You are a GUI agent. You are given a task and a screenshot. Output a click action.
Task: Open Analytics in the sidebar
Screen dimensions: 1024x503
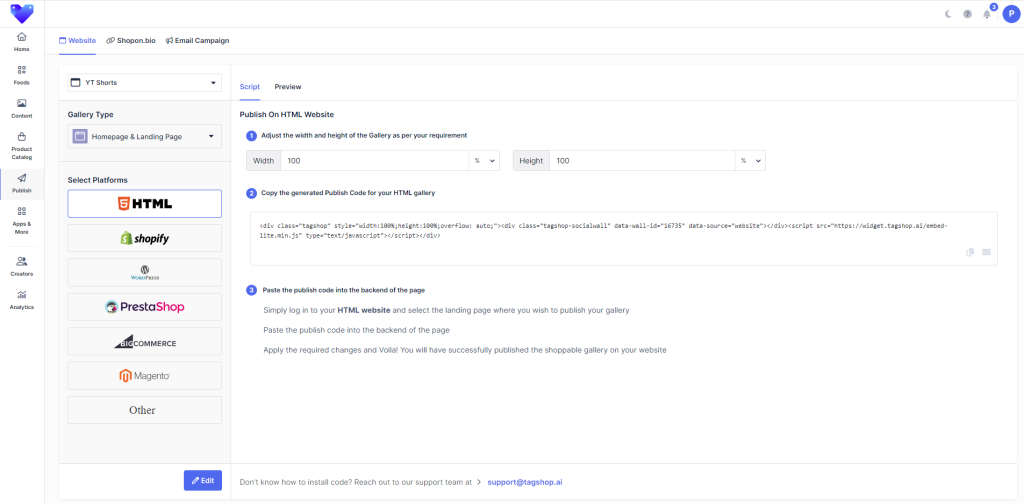pyautogui.click(x=22, y=300)
